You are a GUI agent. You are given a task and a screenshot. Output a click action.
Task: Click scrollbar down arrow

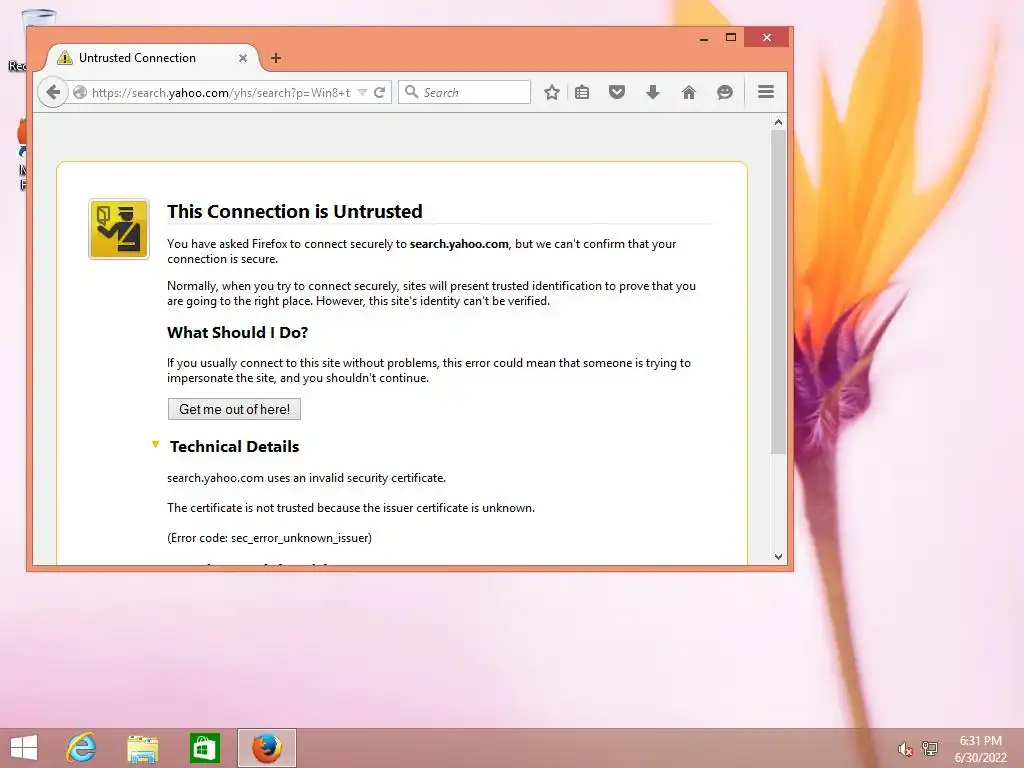pyautogui.click(x=778, y=556)
